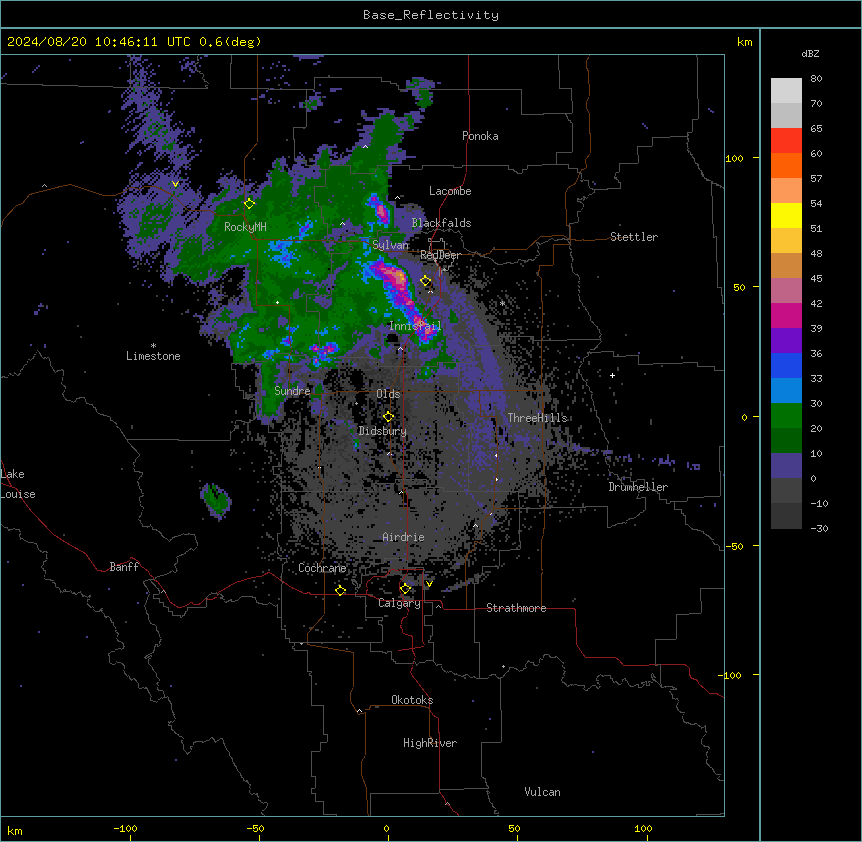Click the Limestone label
Screen dimensions: 862x842
(153, 356)
